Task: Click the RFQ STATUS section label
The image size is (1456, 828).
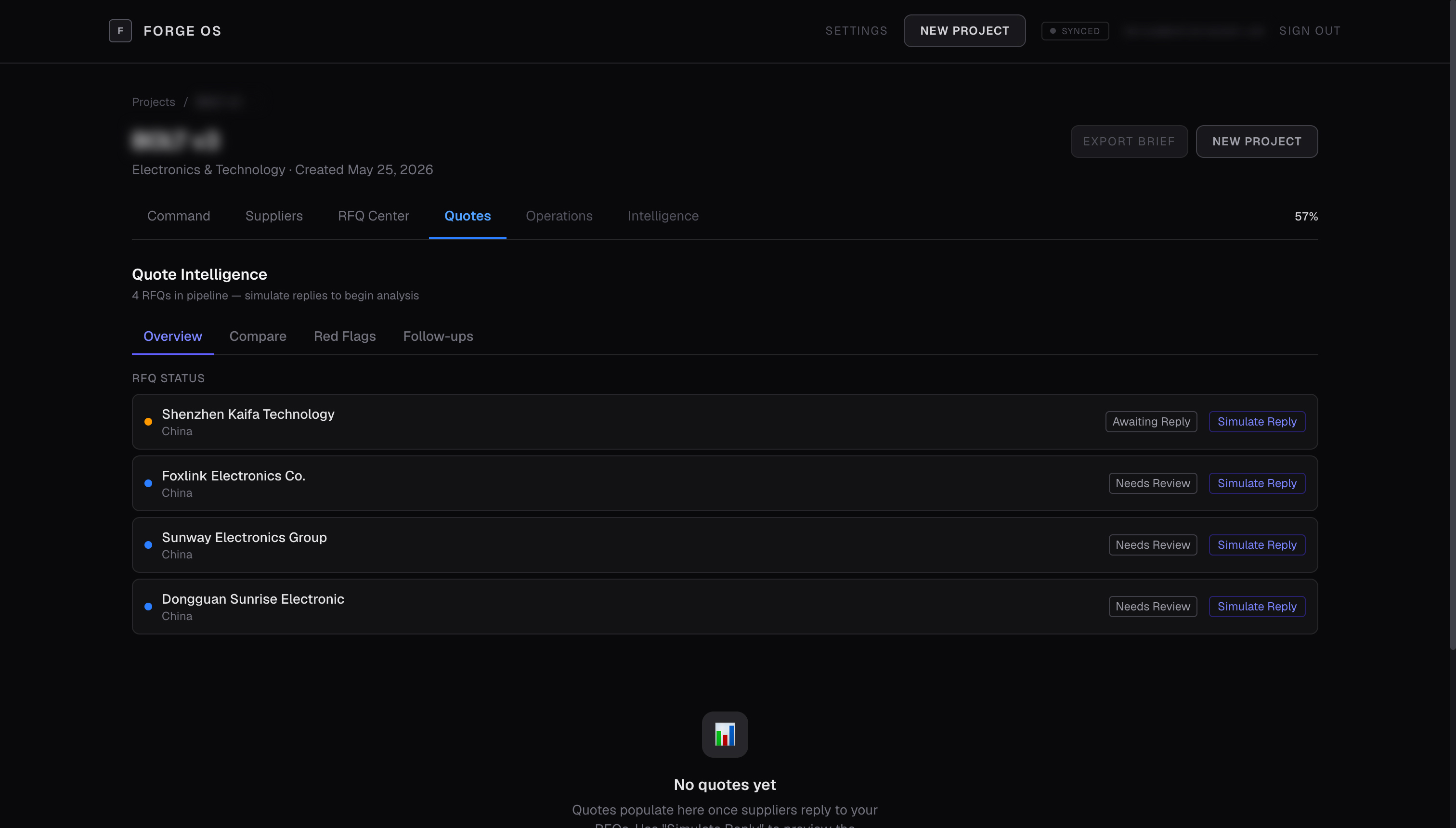Action: tap(169, 378)
